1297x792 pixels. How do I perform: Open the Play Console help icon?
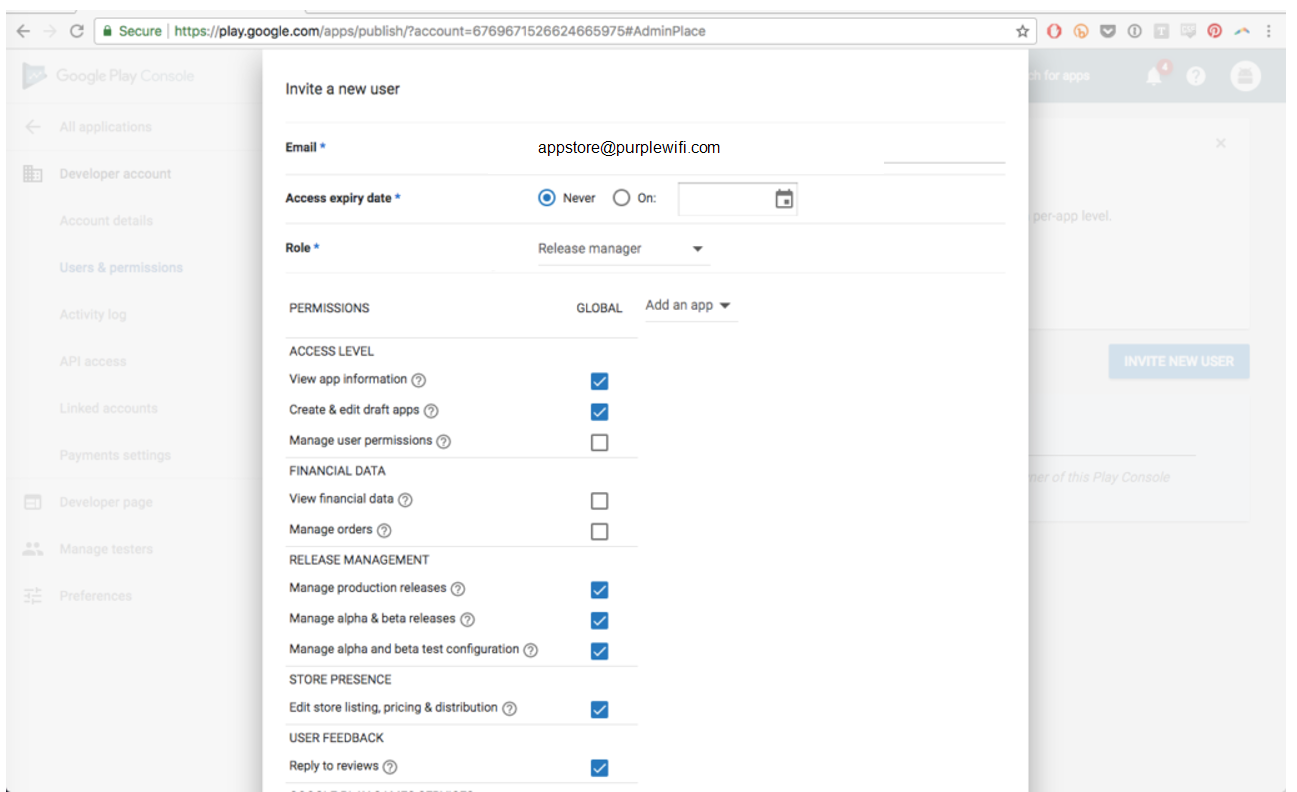[1196, 76]
